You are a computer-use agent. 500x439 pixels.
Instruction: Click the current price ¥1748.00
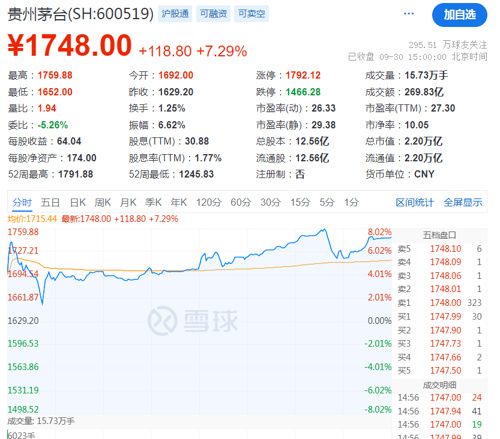(70, 45)
